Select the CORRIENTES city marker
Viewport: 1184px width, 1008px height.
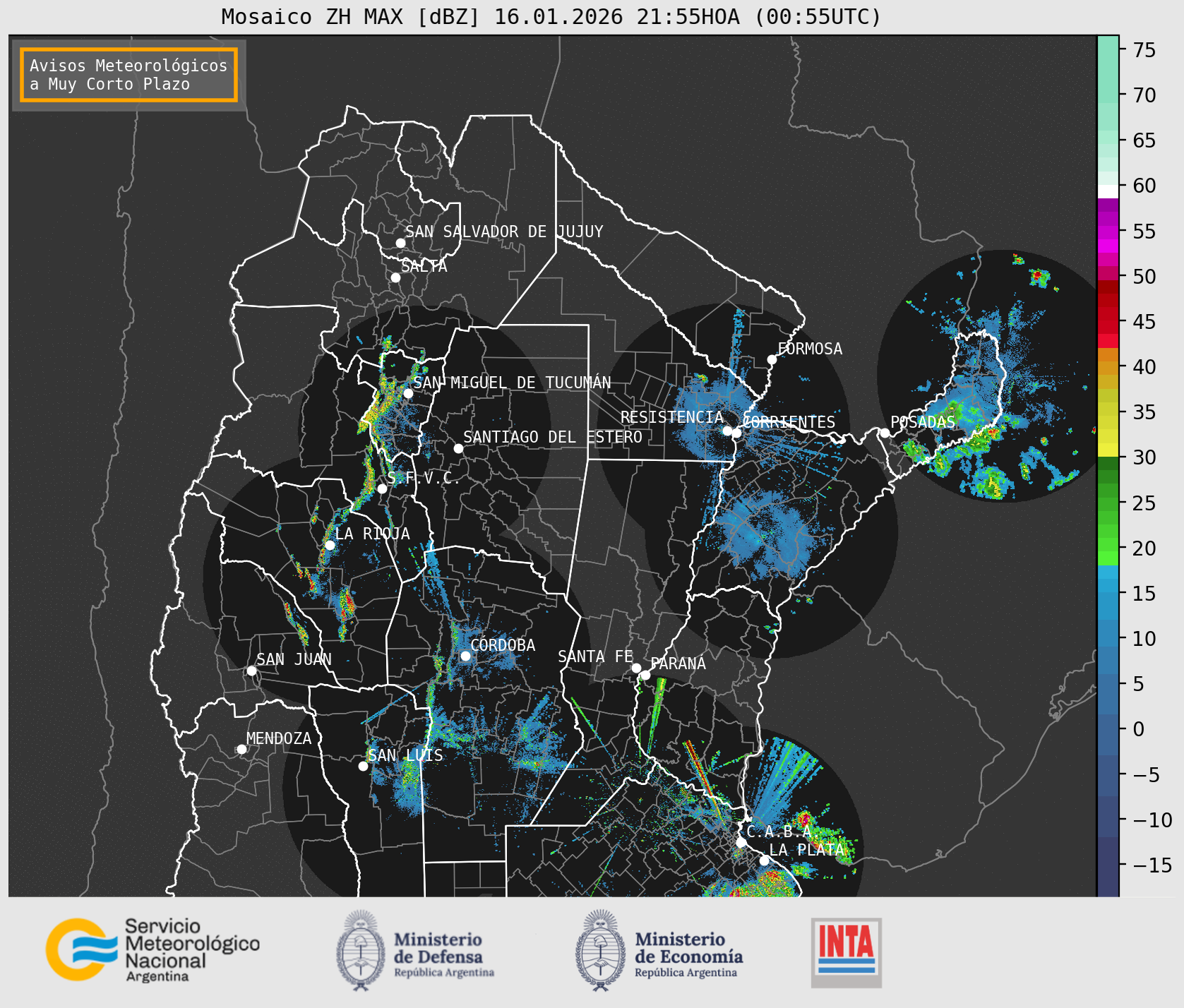pos(736,433)
